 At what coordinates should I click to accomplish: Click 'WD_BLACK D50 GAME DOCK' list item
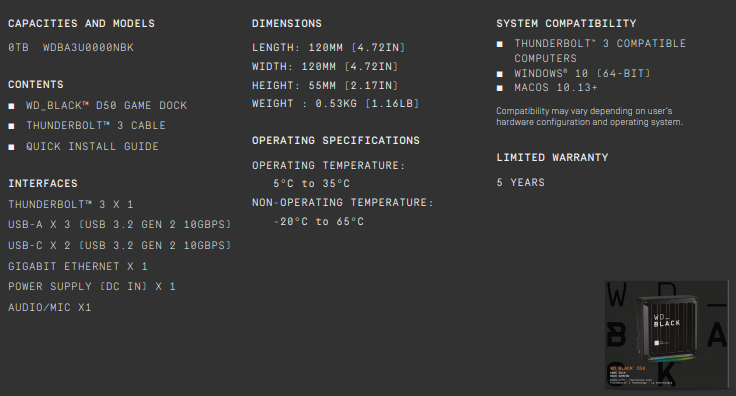pos(107,106)
